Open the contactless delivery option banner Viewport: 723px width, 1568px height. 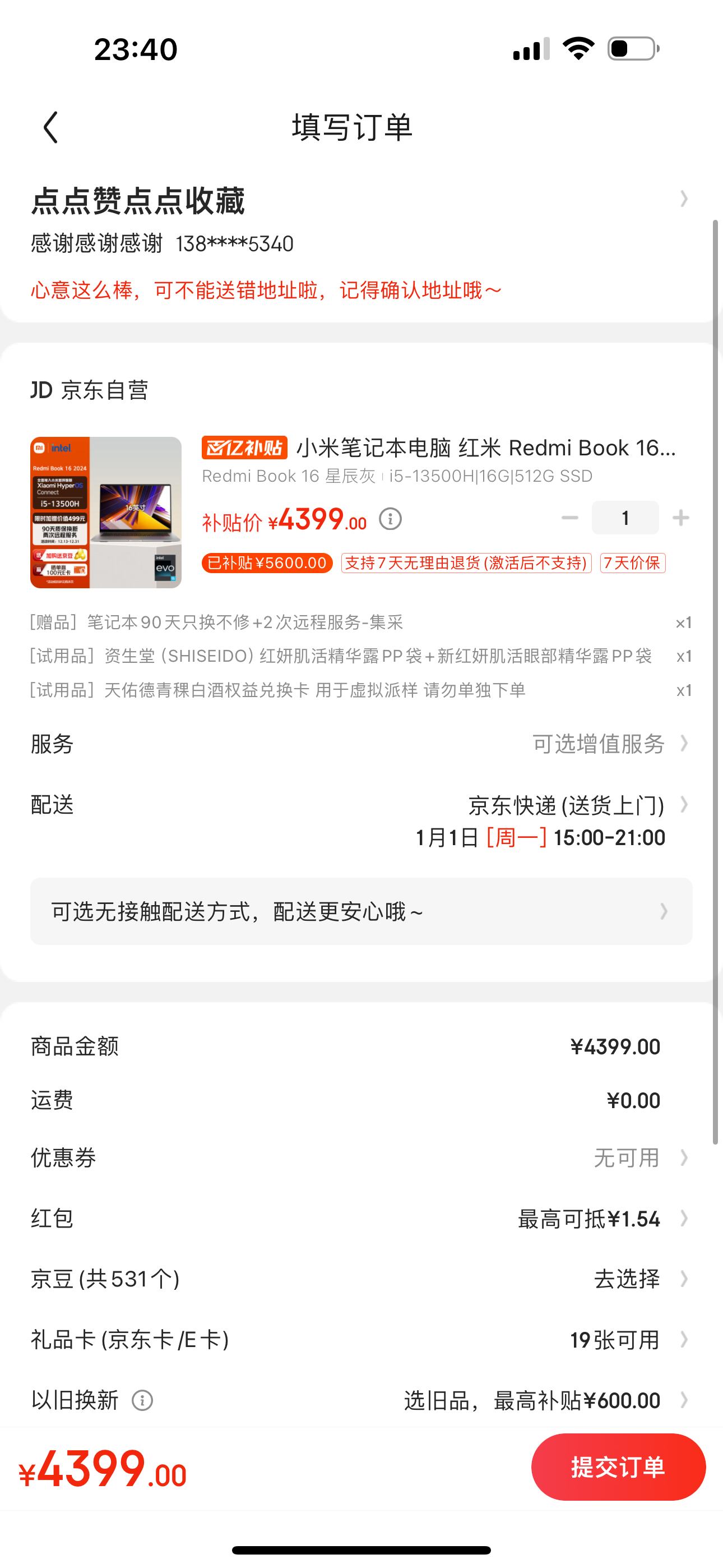pyautogui.click(x=361, y=911)
